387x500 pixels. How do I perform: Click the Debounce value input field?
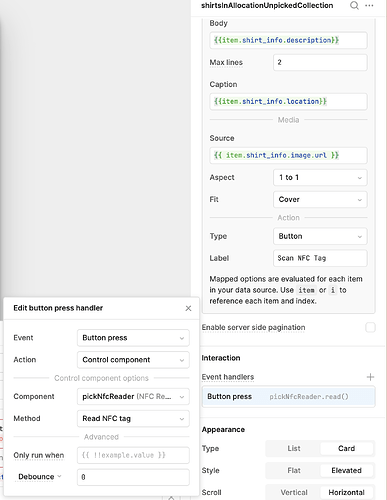click(x=133, y=477)
